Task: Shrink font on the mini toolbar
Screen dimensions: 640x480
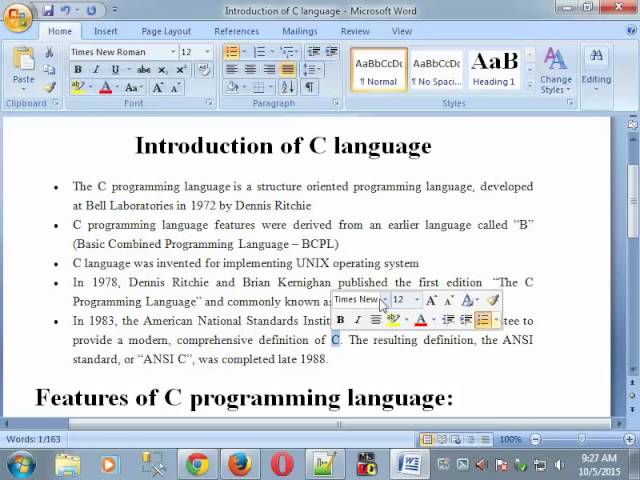Action: pyautogui.click(x=449, y=300)
